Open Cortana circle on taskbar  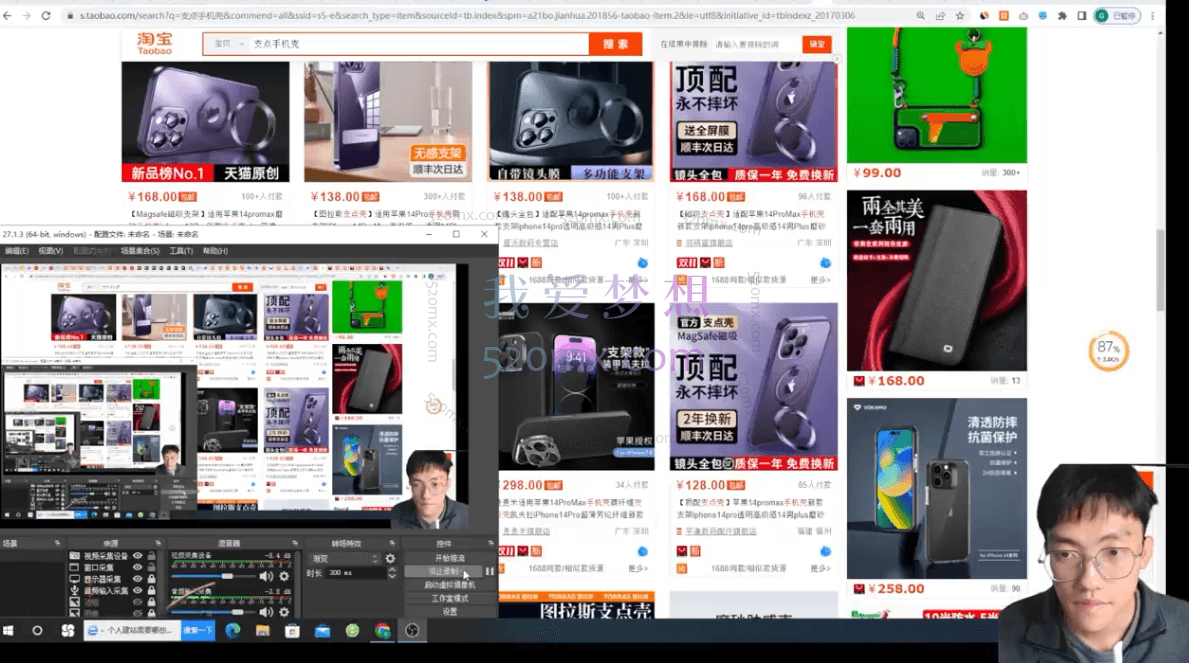(37, 630)
